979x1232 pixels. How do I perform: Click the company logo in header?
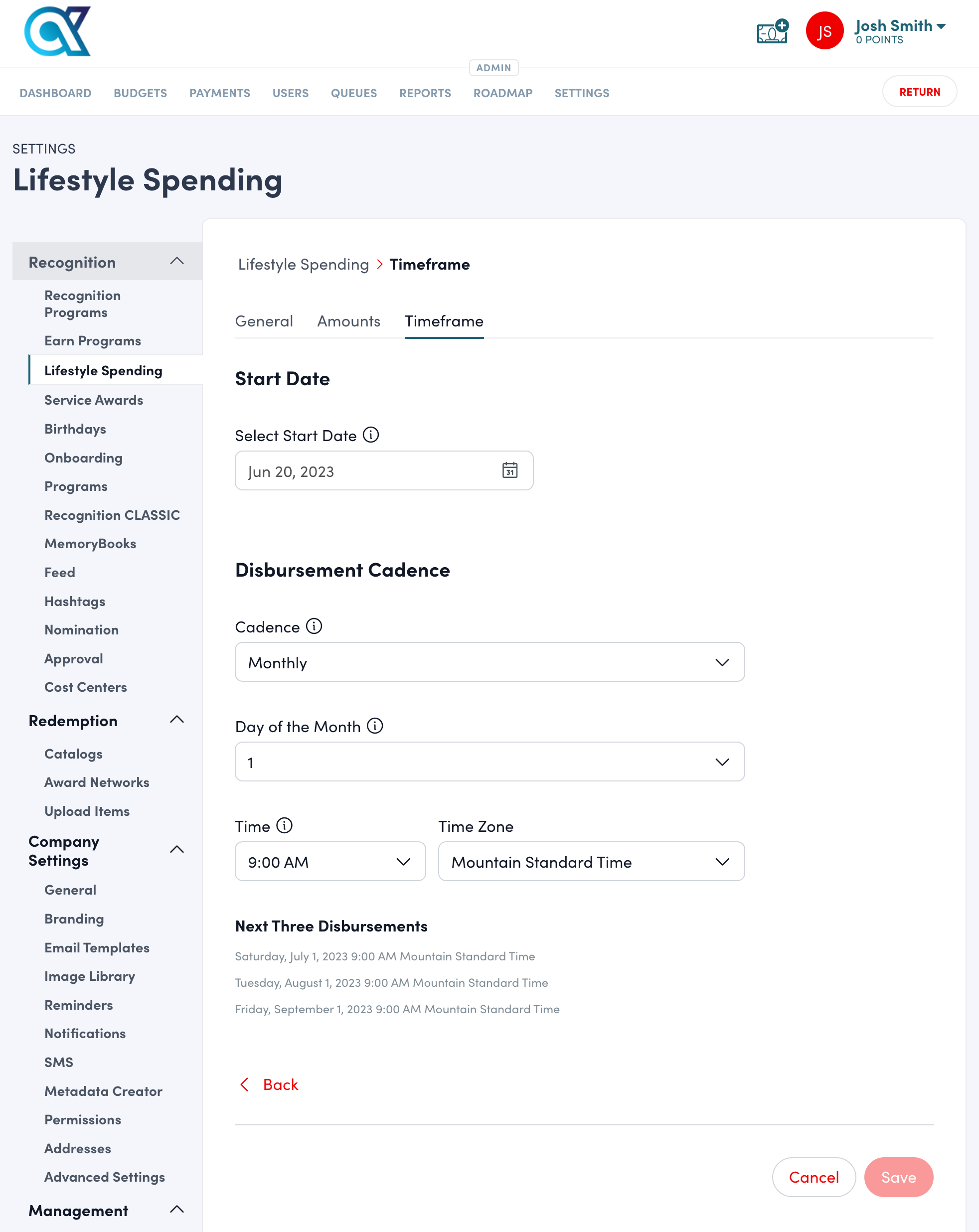coord(57,31)
